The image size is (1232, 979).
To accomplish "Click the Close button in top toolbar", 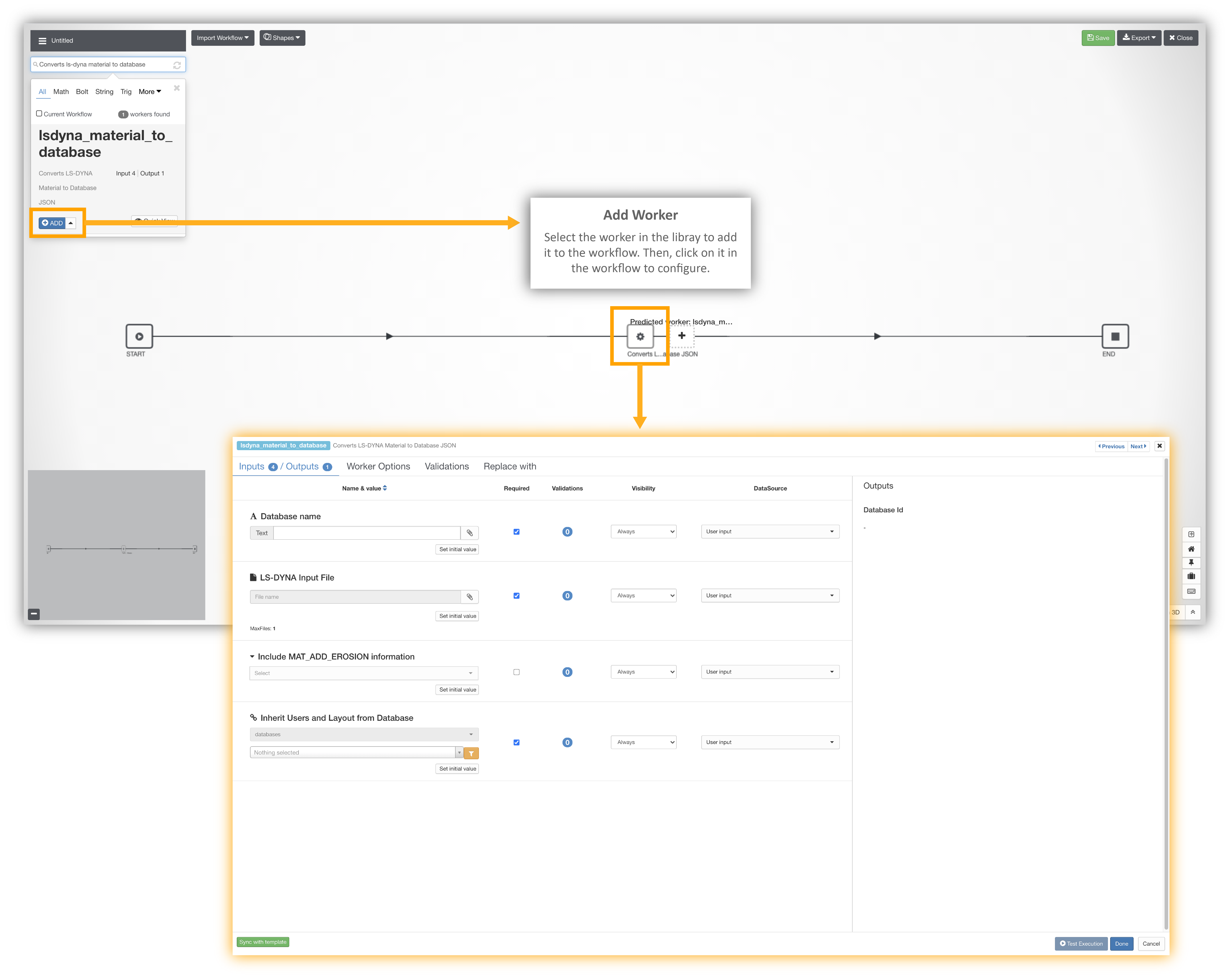I will (x=1181, y=38).
